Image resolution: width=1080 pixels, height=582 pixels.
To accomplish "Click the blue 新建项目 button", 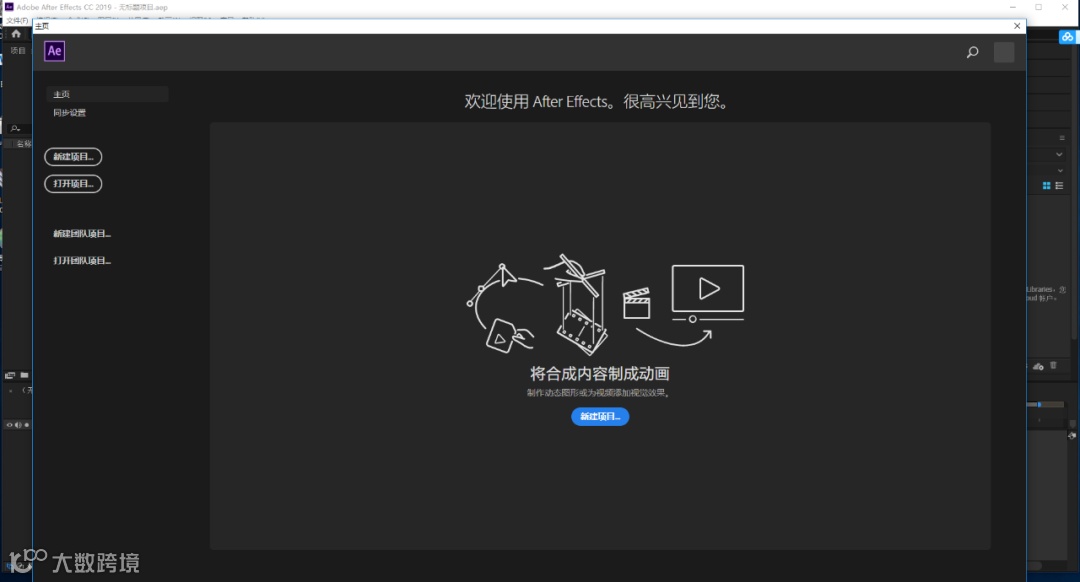I will pos(600,416).
